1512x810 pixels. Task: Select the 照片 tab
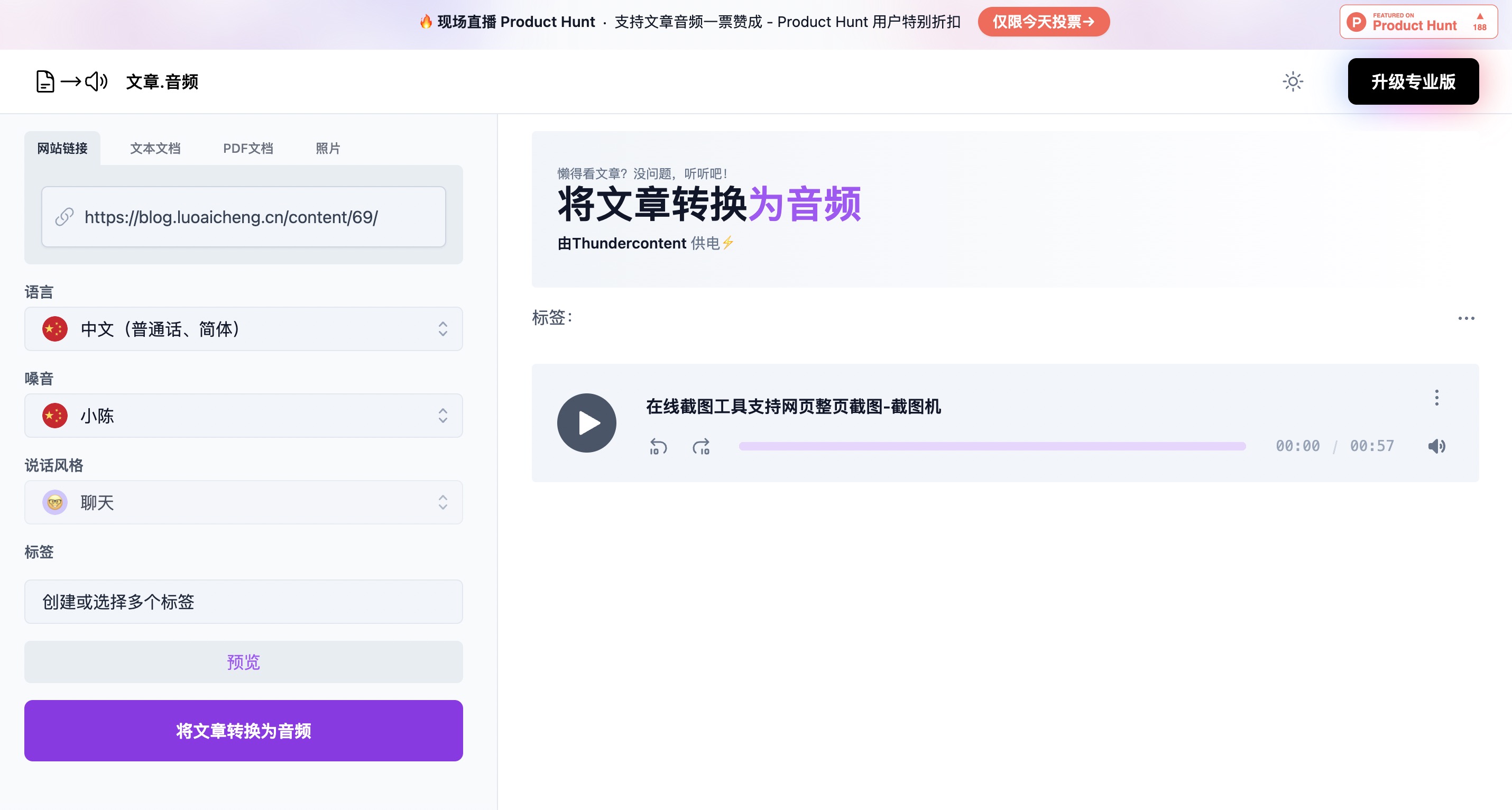pyautogui.click(x=328, y=149)
